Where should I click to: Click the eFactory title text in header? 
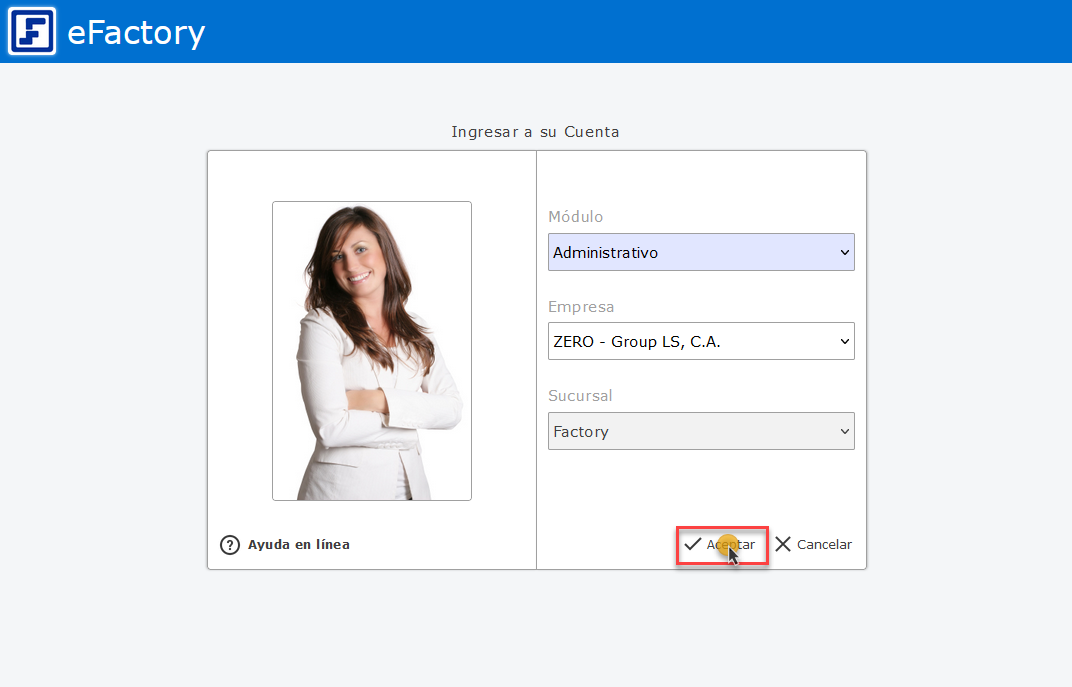click(x=136, y=32)
